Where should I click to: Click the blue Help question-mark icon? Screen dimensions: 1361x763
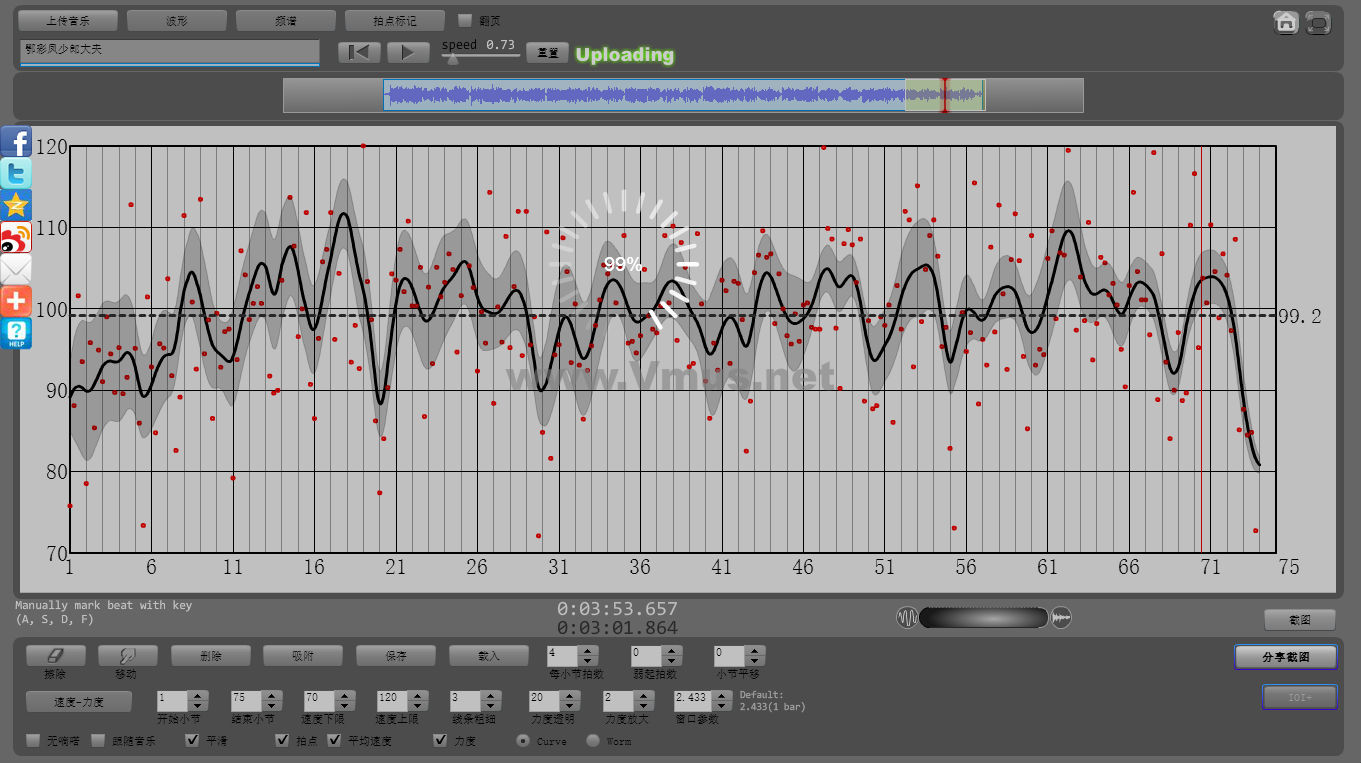(x=16, y=333)
